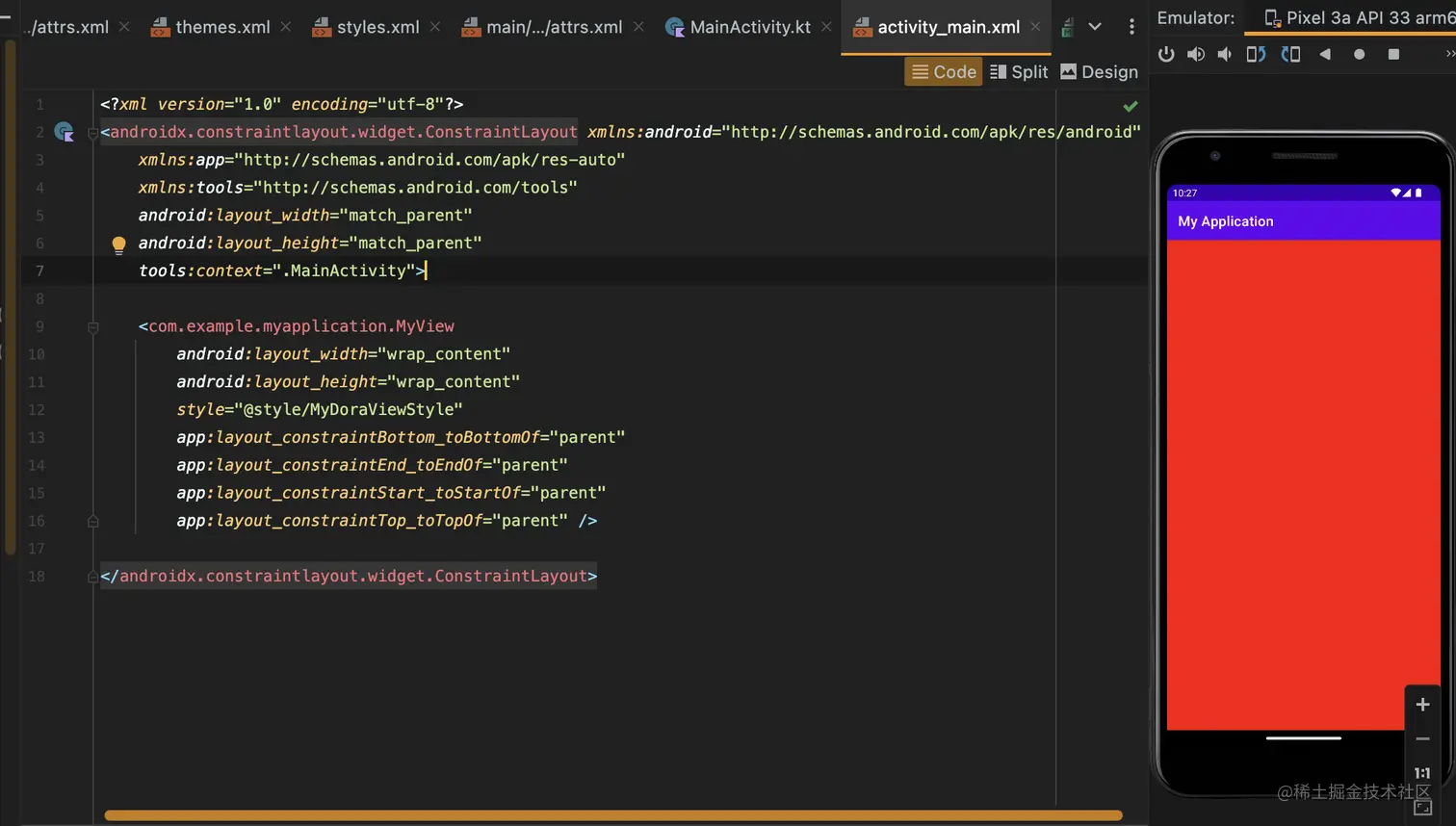Click the emulator power button icon
The width and height of the screenshot is (1456, 826).
(1166, 54)
